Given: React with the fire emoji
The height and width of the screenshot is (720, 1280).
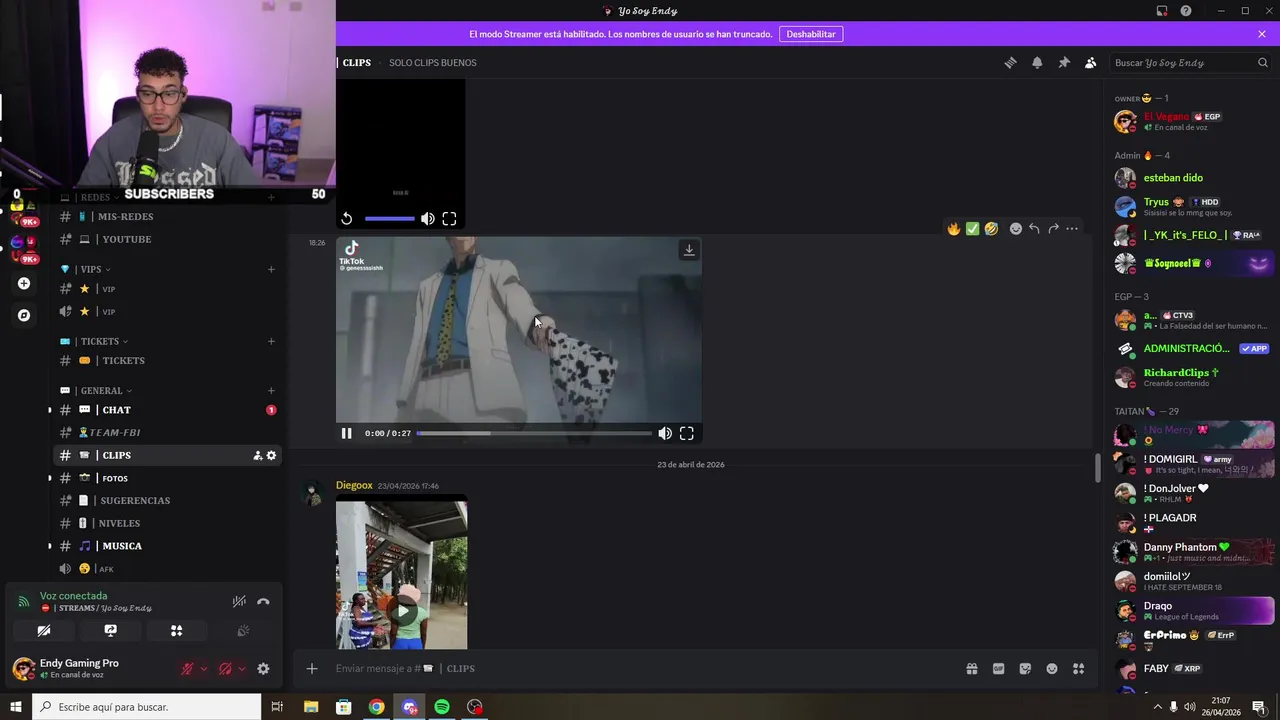Looking at the screenshot, I should click(954, 229).
